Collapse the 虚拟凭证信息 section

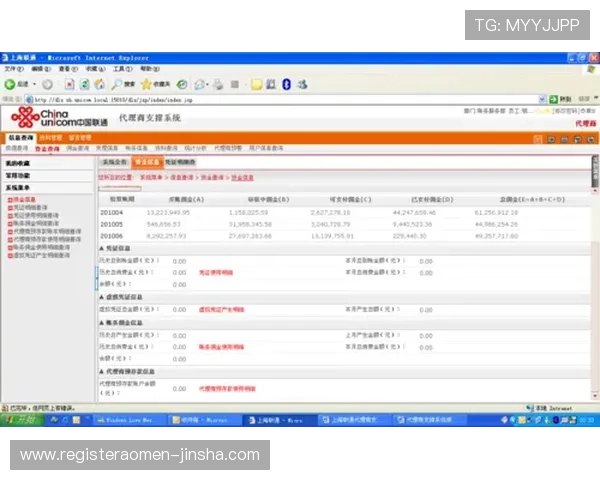click(100, 297)
